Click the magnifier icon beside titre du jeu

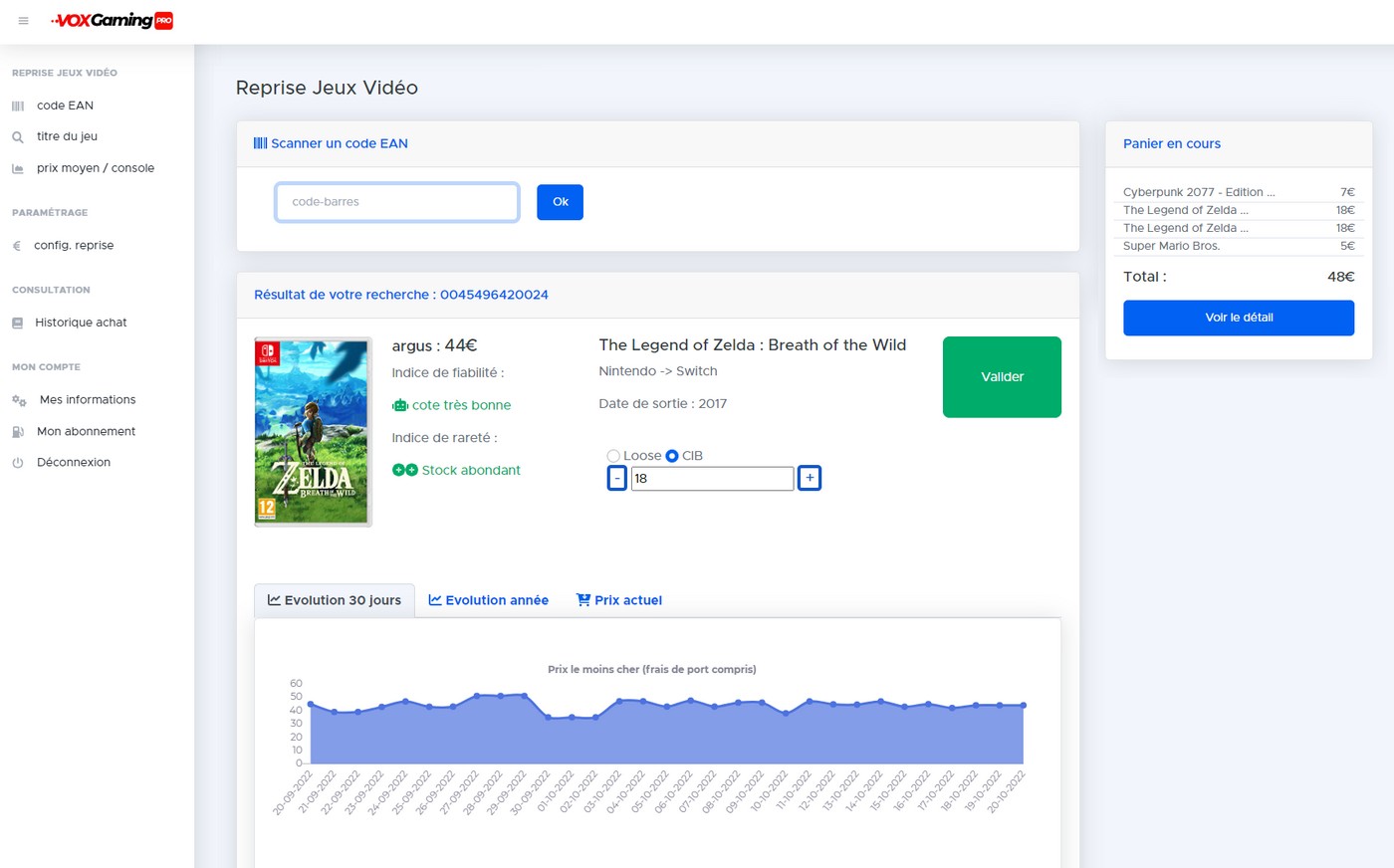click(x=18, y=137)
